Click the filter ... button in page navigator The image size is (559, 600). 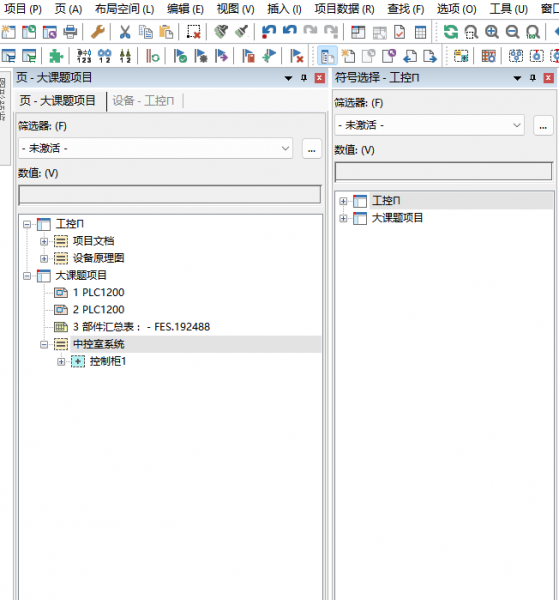coord(311,148)
